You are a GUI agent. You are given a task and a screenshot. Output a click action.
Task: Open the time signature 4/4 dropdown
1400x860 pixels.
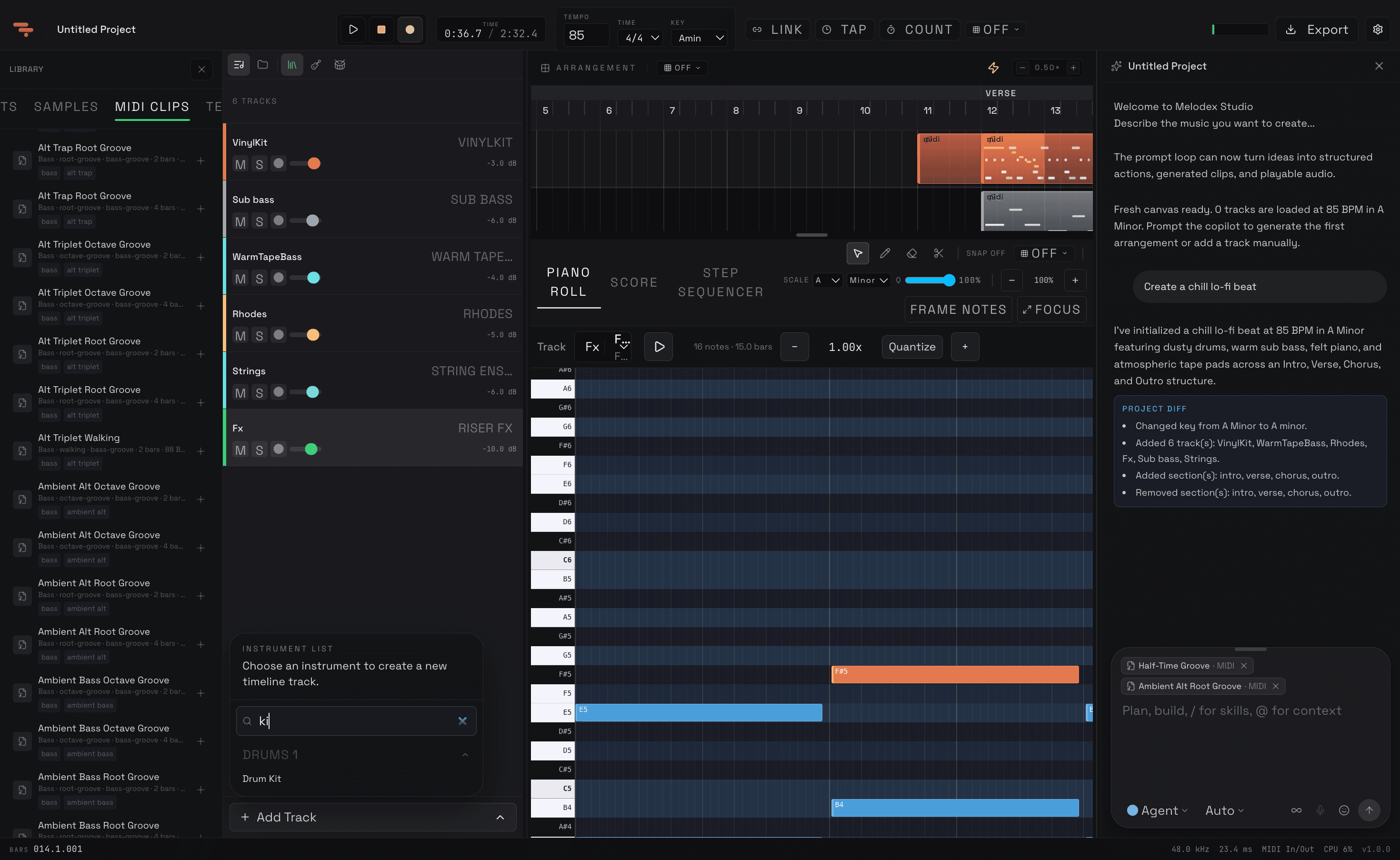coord(641,38)
